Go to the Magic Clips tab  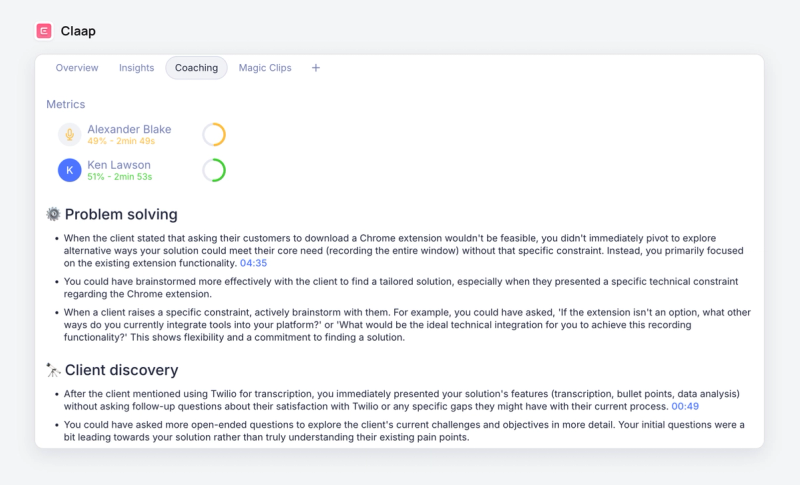tap(265, 68)
